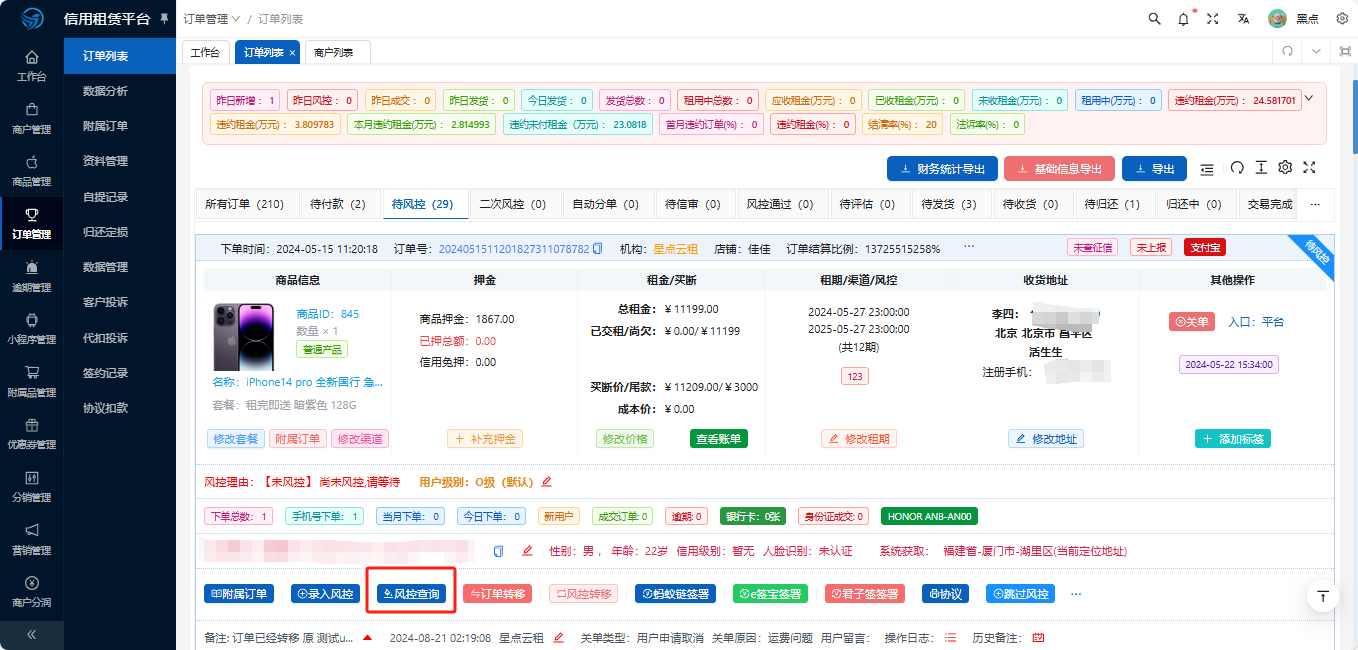Screen dimensions: 1358x650
Task: Open 商户管理 in the sidebar
Action: tap(32, 118)
